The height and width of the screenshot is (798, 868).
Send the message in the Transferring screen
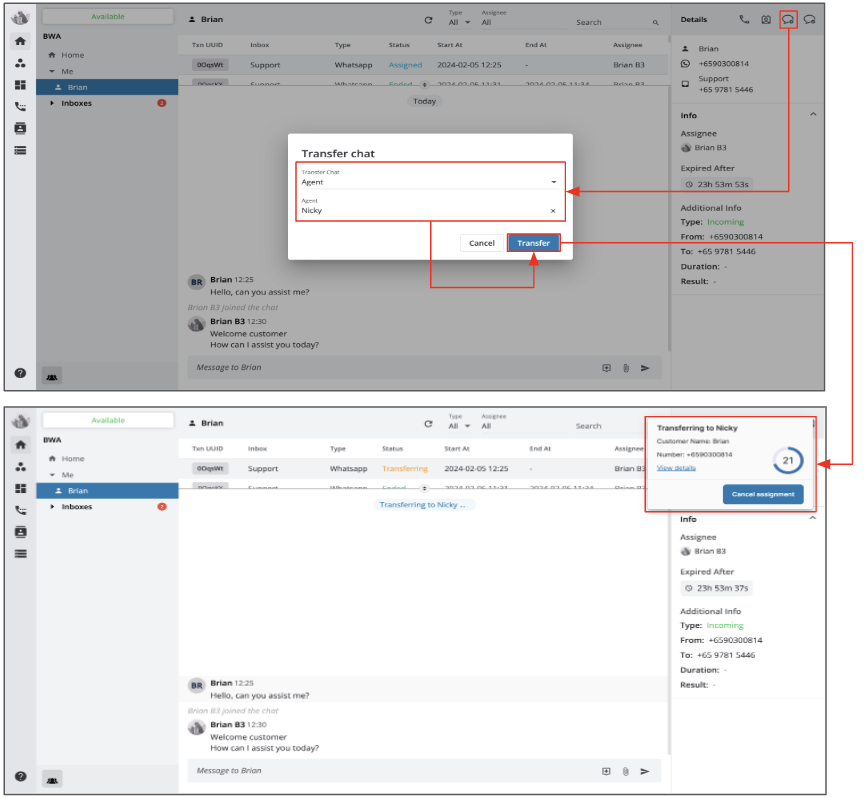645,771
